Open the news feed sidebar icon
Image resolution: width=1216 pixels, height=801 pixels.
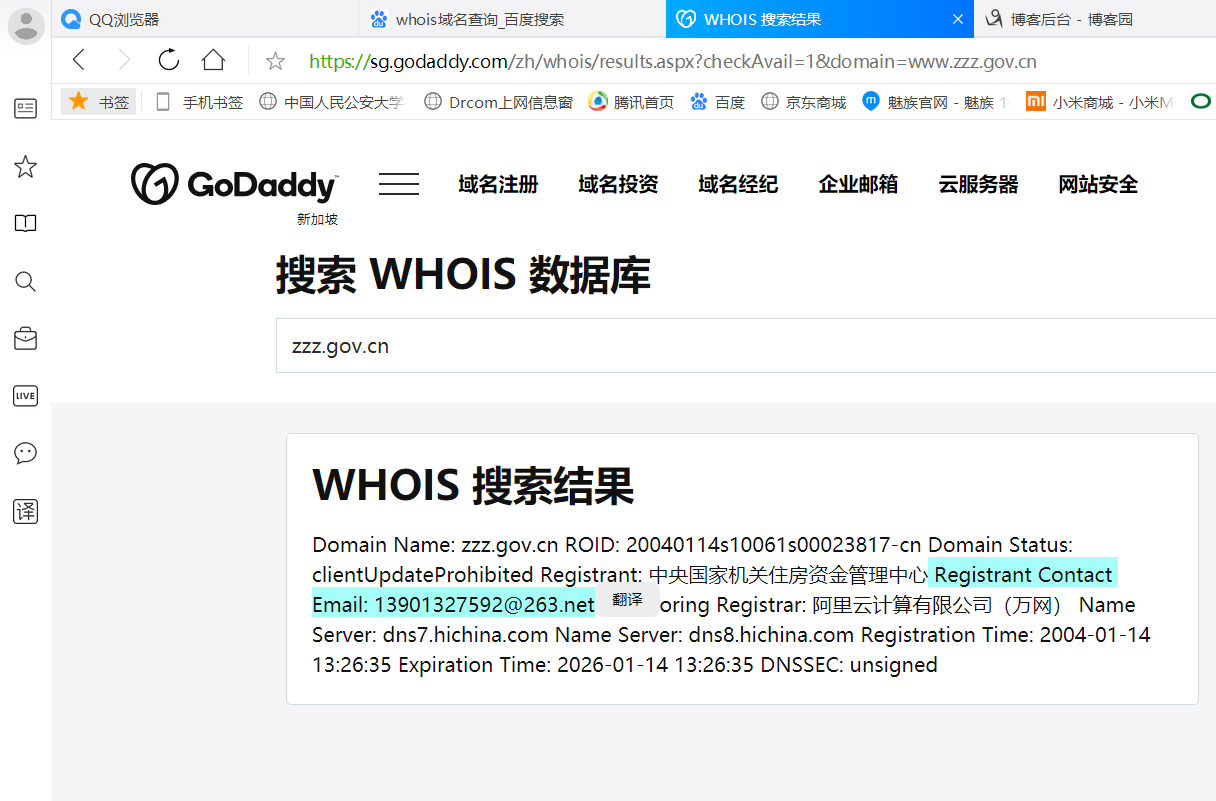(x=26, y=109)
